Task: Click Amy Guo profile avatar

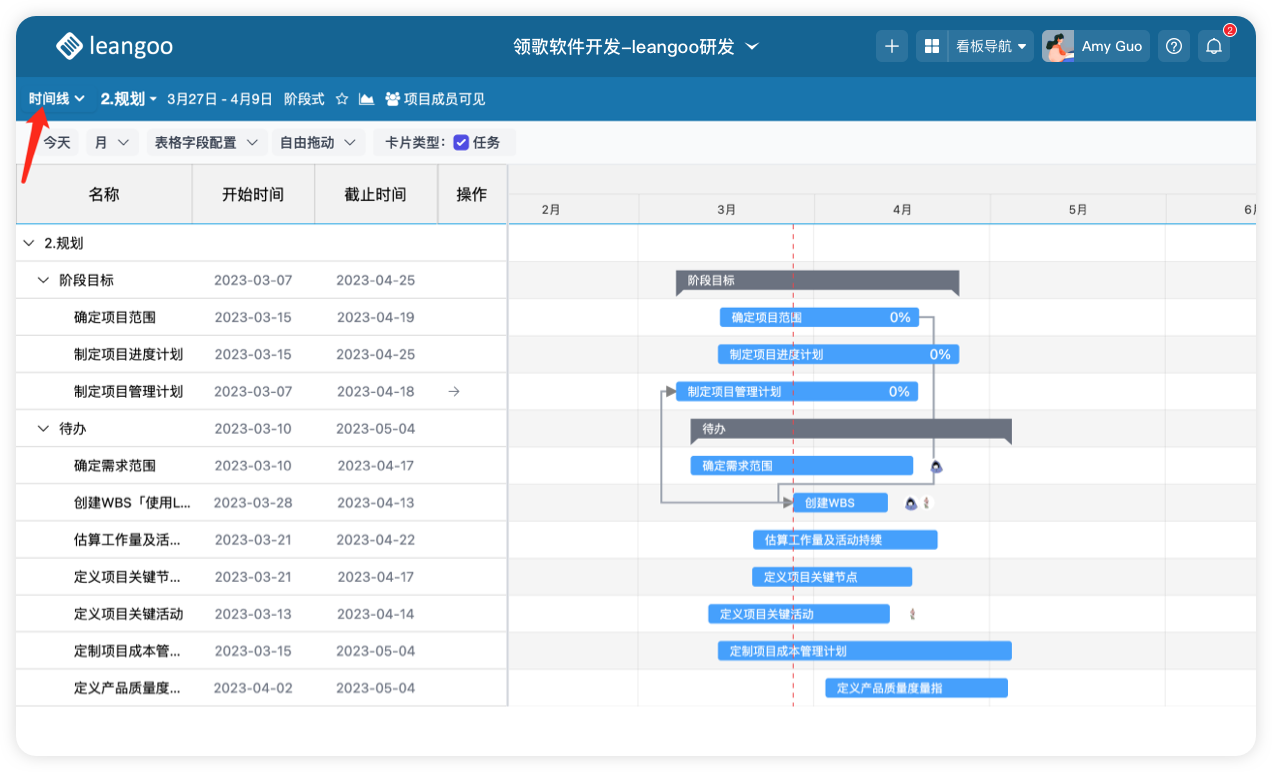Action: (x=1058, y=46)
